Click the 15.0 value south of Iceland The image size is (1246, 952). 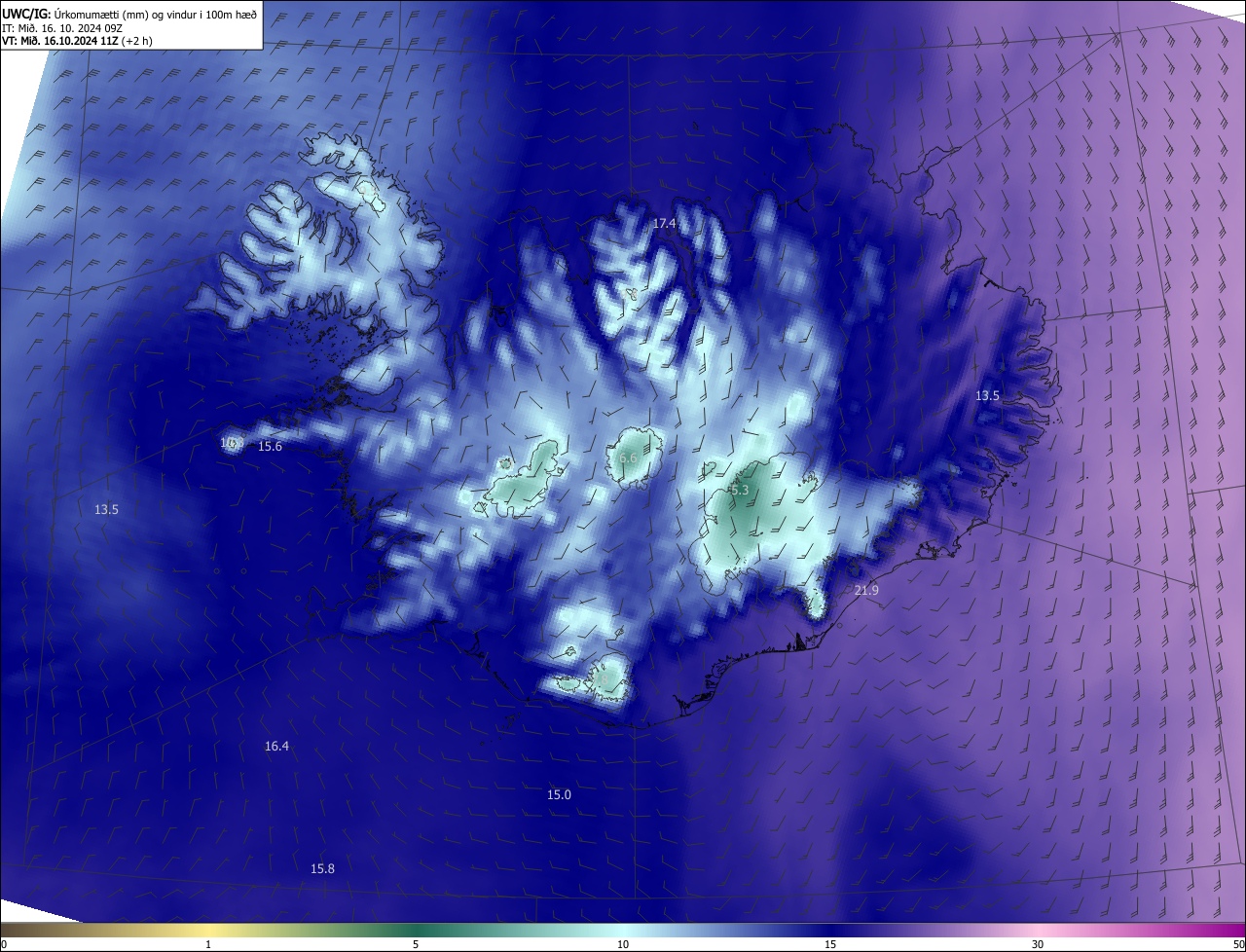tap(559, 795)
